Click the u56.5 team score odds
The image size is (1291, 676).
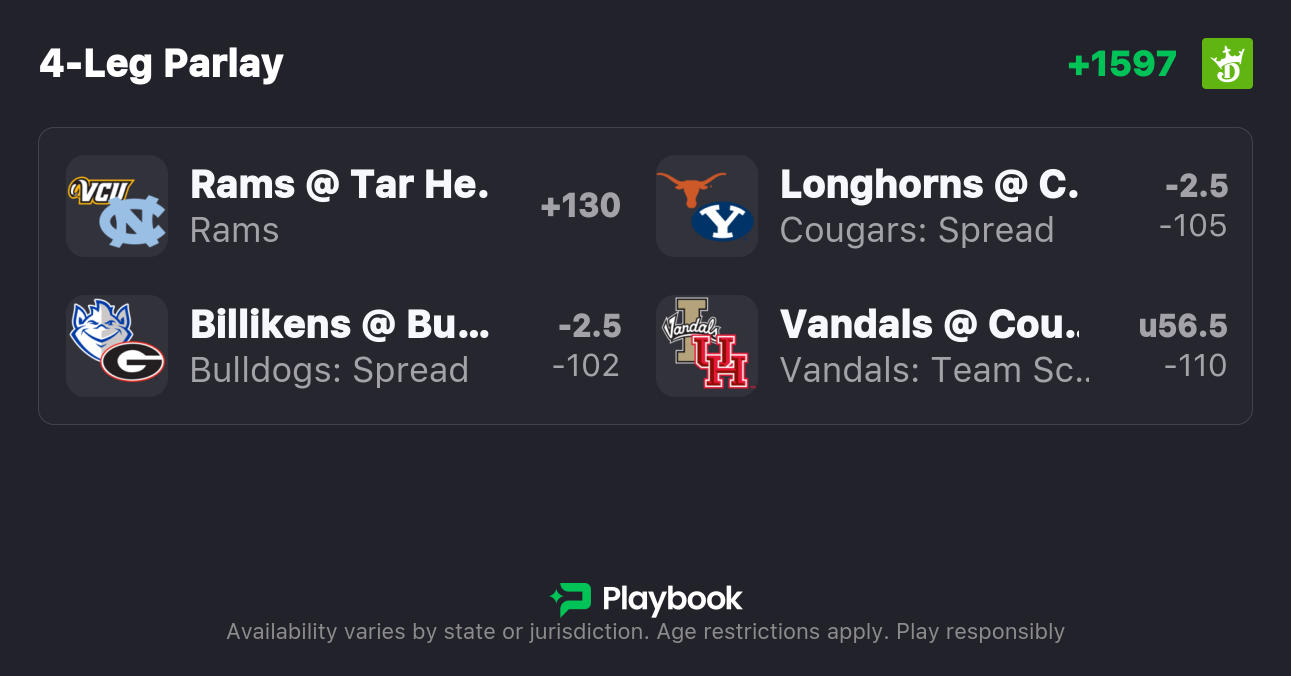coord(1183,346)
